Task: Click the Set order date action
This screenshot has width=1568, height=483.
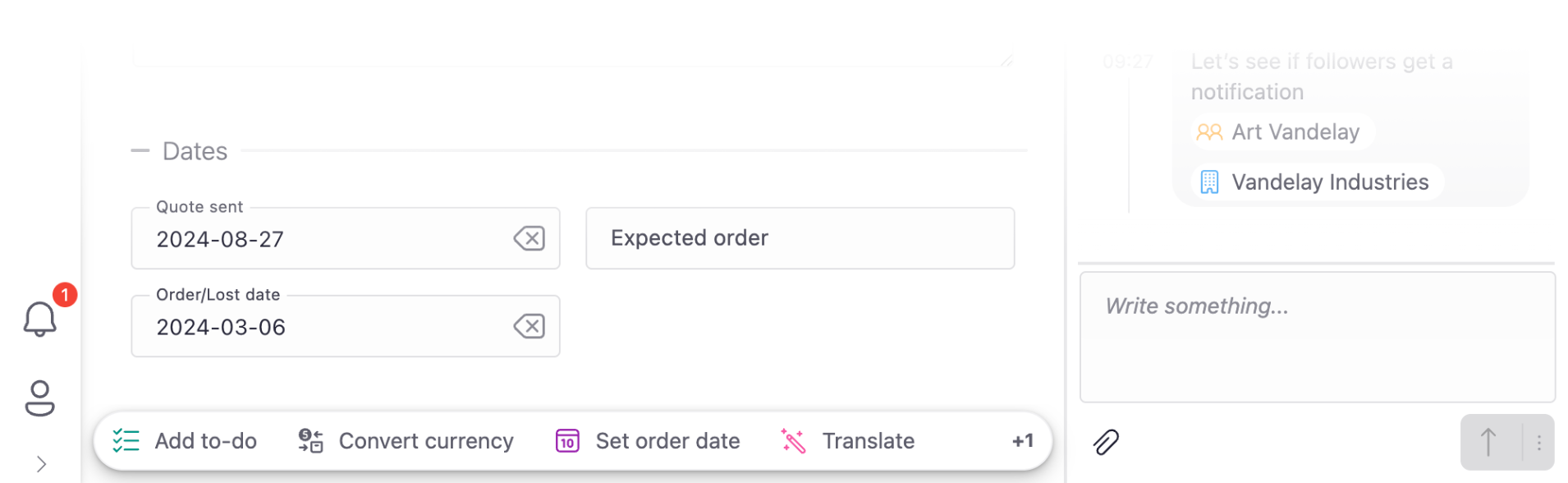Action: point(648,441)
